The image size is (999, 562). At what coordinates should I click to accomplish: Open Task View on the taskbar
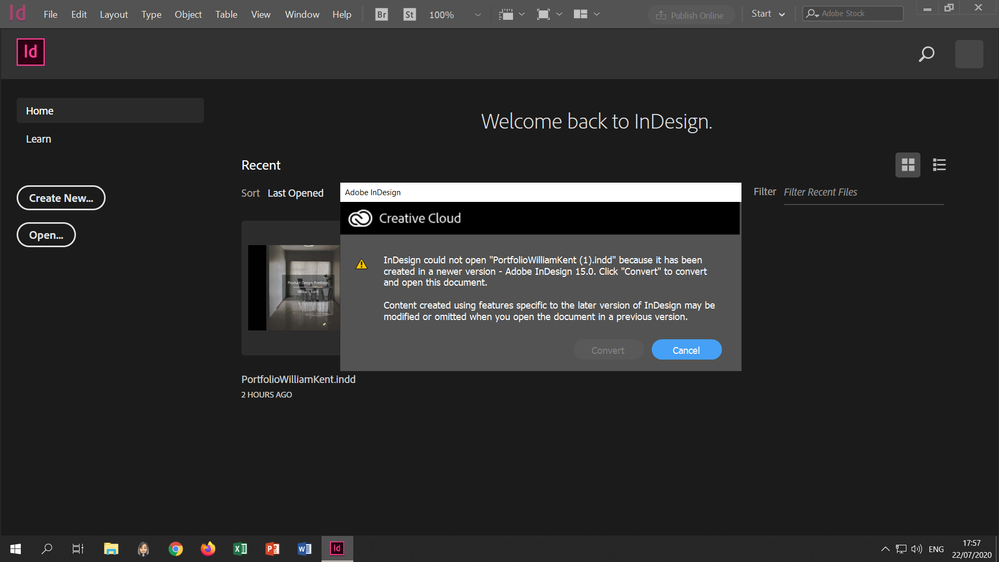tap(78, 549)
